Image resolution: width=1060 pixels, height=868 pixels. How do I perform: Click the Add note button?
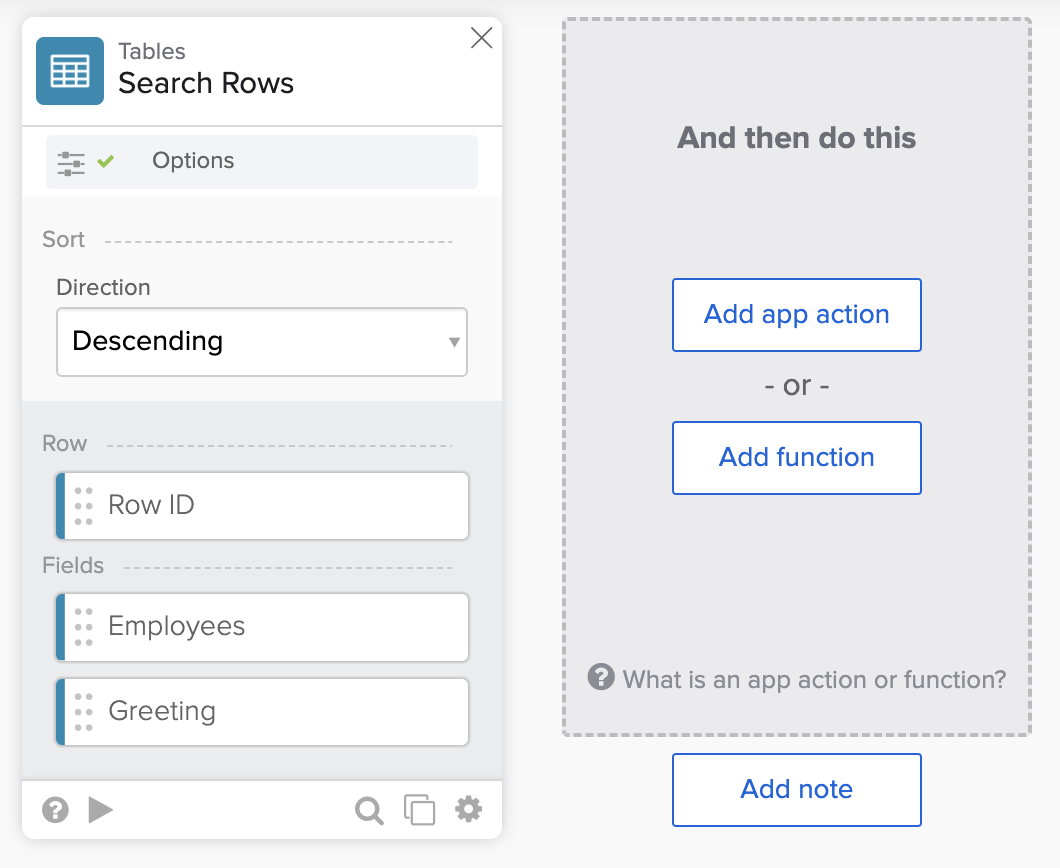point(796,789)
